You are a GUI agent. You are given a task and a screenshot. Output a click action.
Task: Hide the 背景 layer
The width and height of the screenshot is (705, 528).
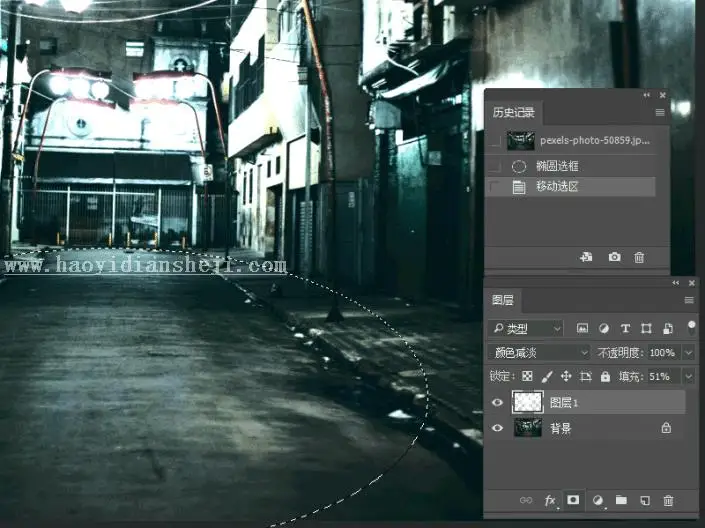click(497, 428)
